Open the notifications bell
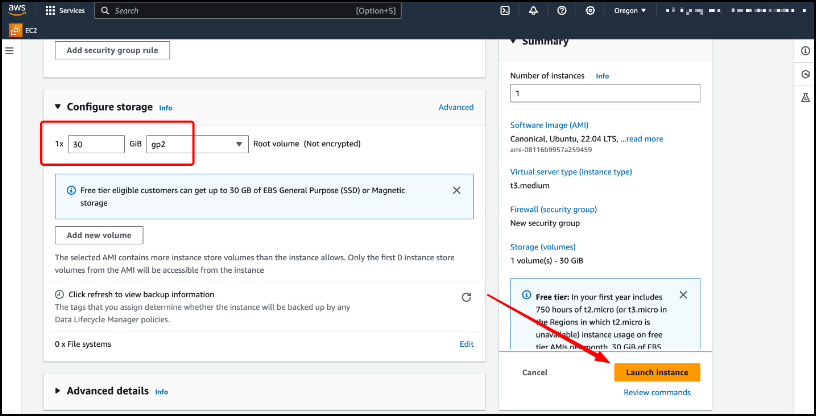Viewport: 816px width, 416px height. 533,10
